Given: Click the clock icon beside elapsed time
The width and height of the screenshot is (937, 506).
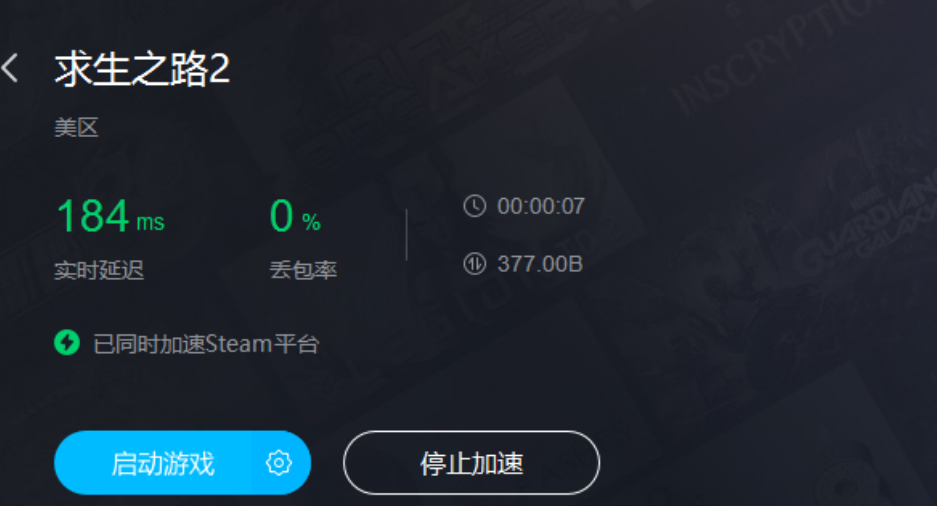Looking at the screenshot, I should tap(474, 206).
